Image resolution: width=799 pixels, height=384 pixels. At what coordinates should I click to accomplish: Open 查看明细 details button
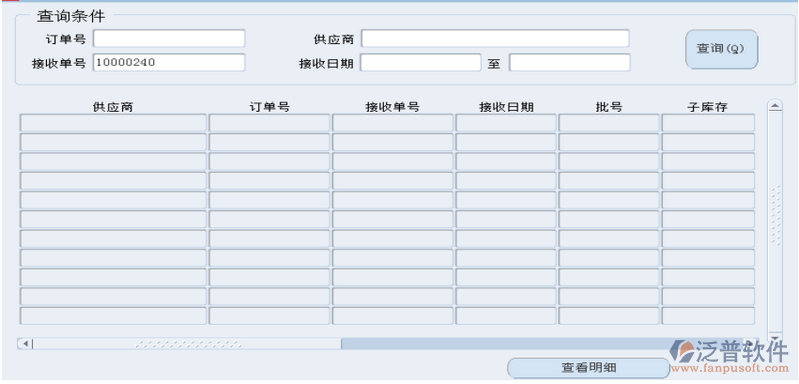[588, 368]
